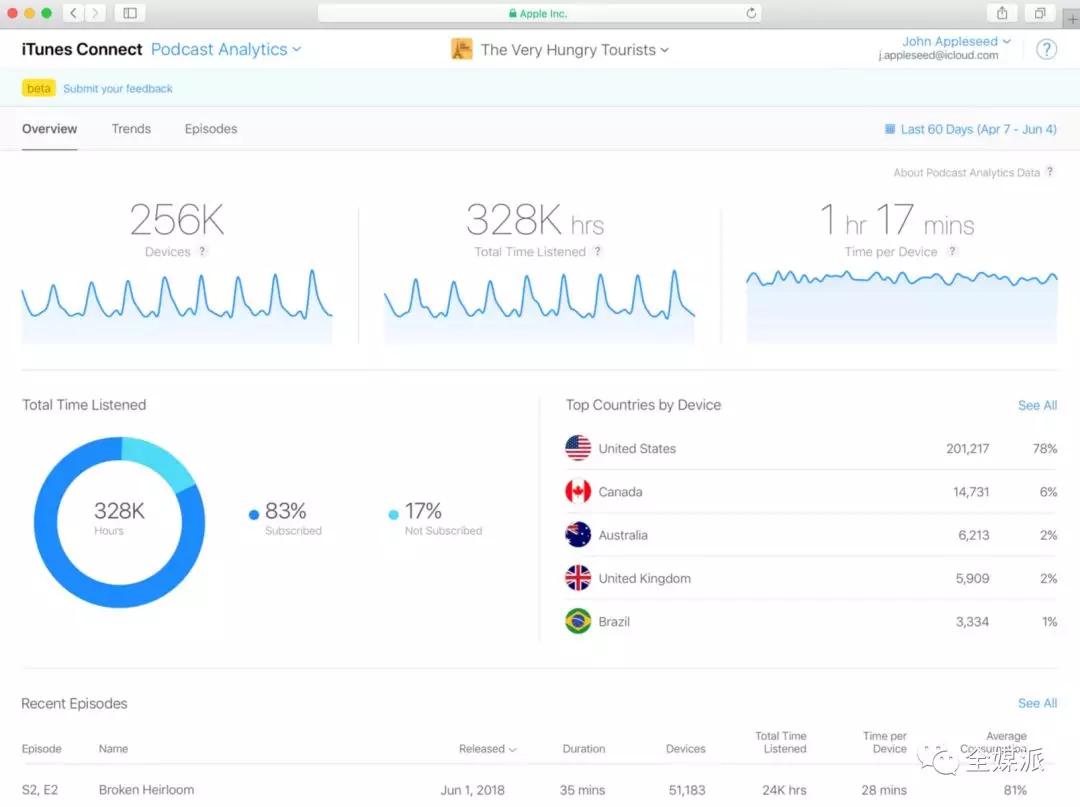Click the S2, E2 episode number
1080x807 pixels.
click(40, 789)
